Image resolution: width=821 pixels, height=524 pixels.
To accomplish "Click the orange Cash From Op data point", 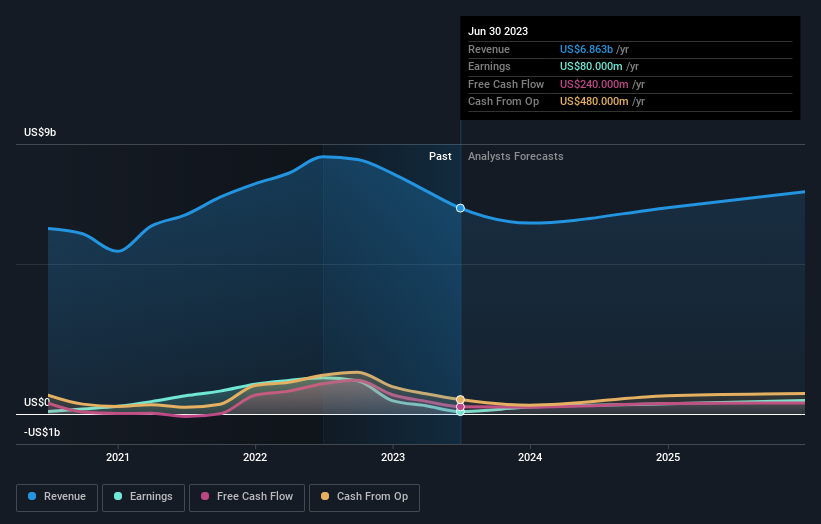I will point(460,400).
